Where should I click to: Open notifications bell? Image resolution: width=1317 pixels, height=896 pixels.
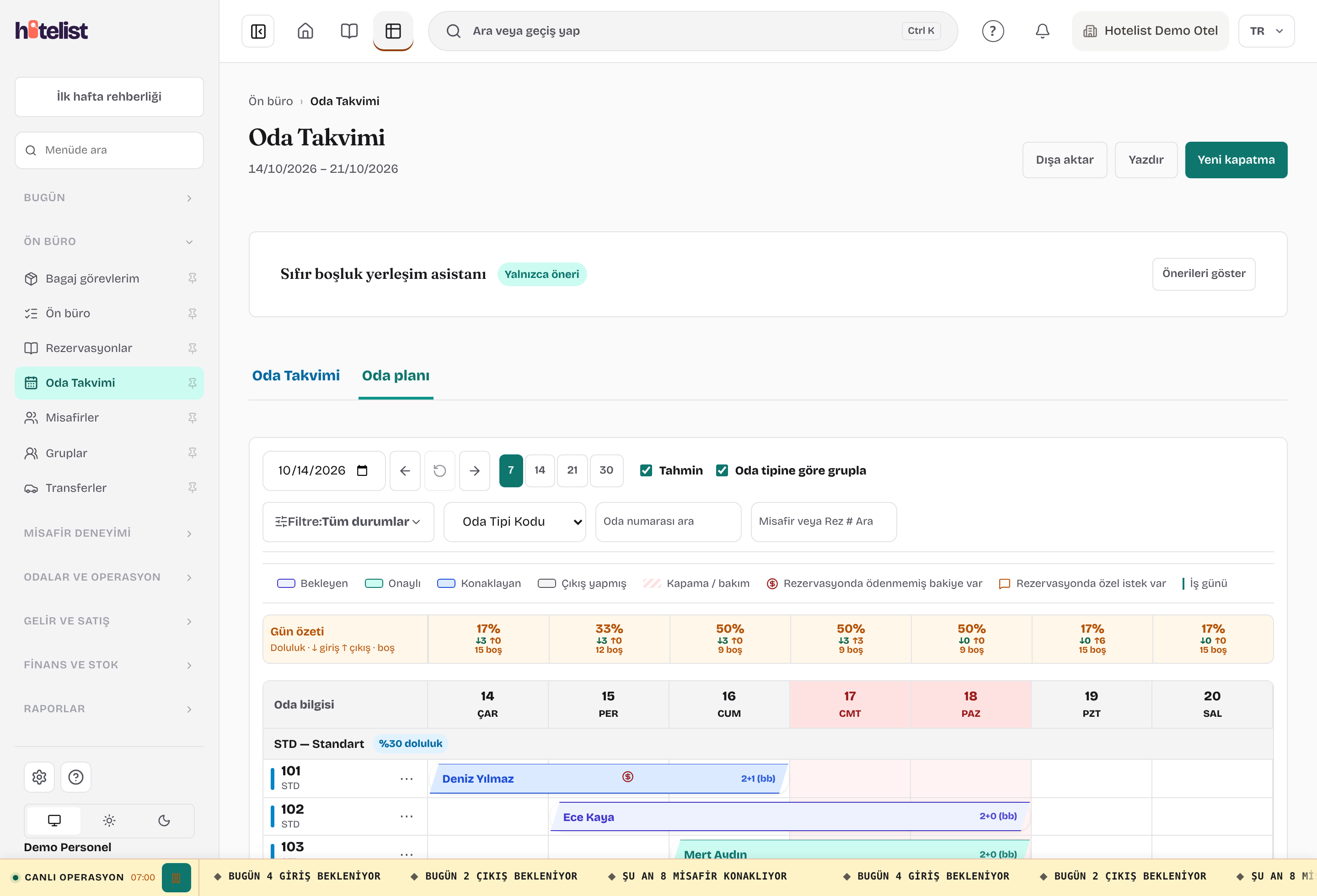pyautogui.click(x=1042, y=31)
